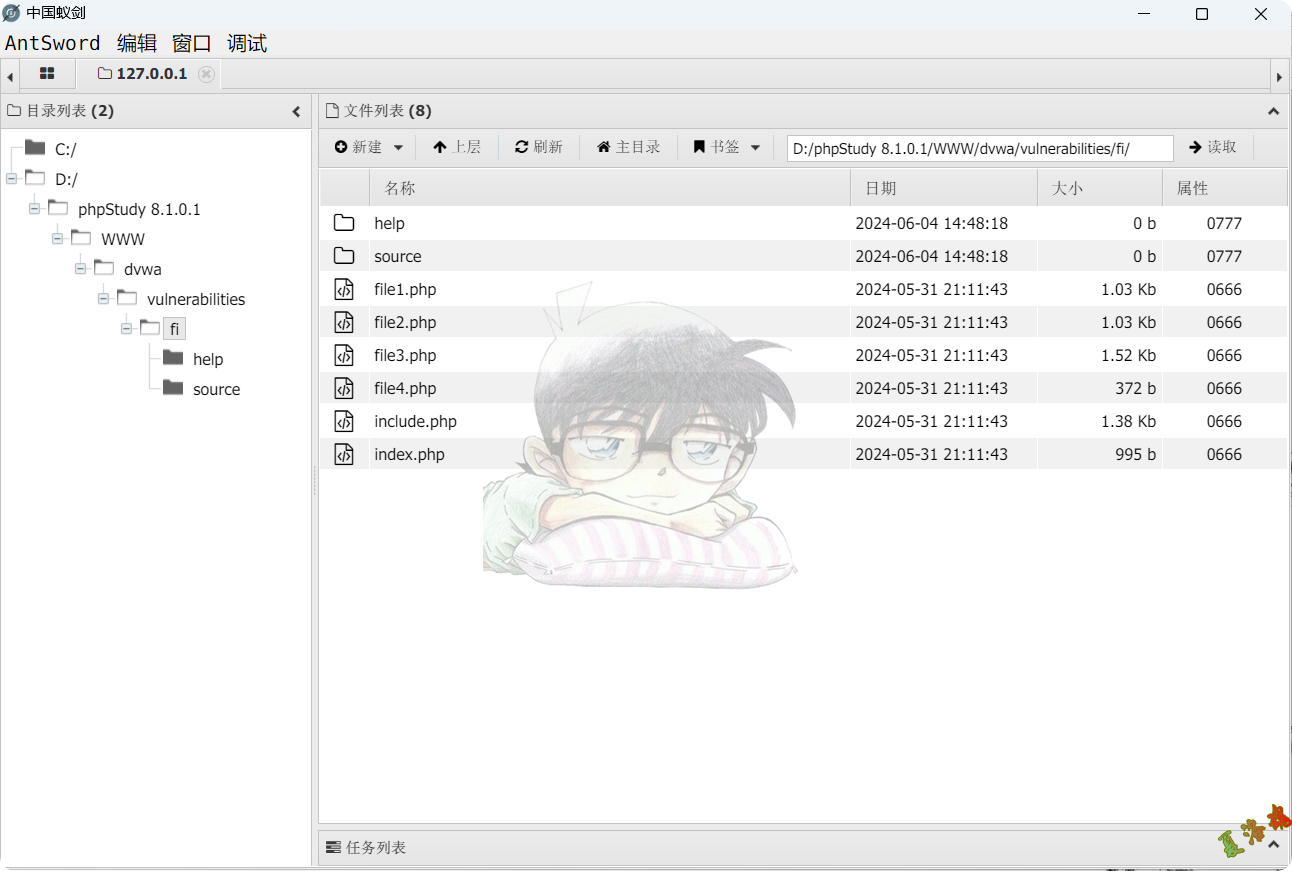Screen dimensions: 1292x871
Task: Open the AntSword menu
Action: [53, 43]
